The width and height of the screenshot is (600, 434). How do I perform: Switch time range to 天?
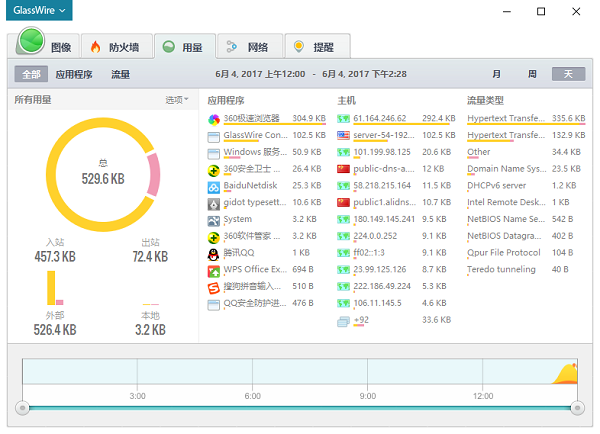pyautogui.click(x=569, y=75)
